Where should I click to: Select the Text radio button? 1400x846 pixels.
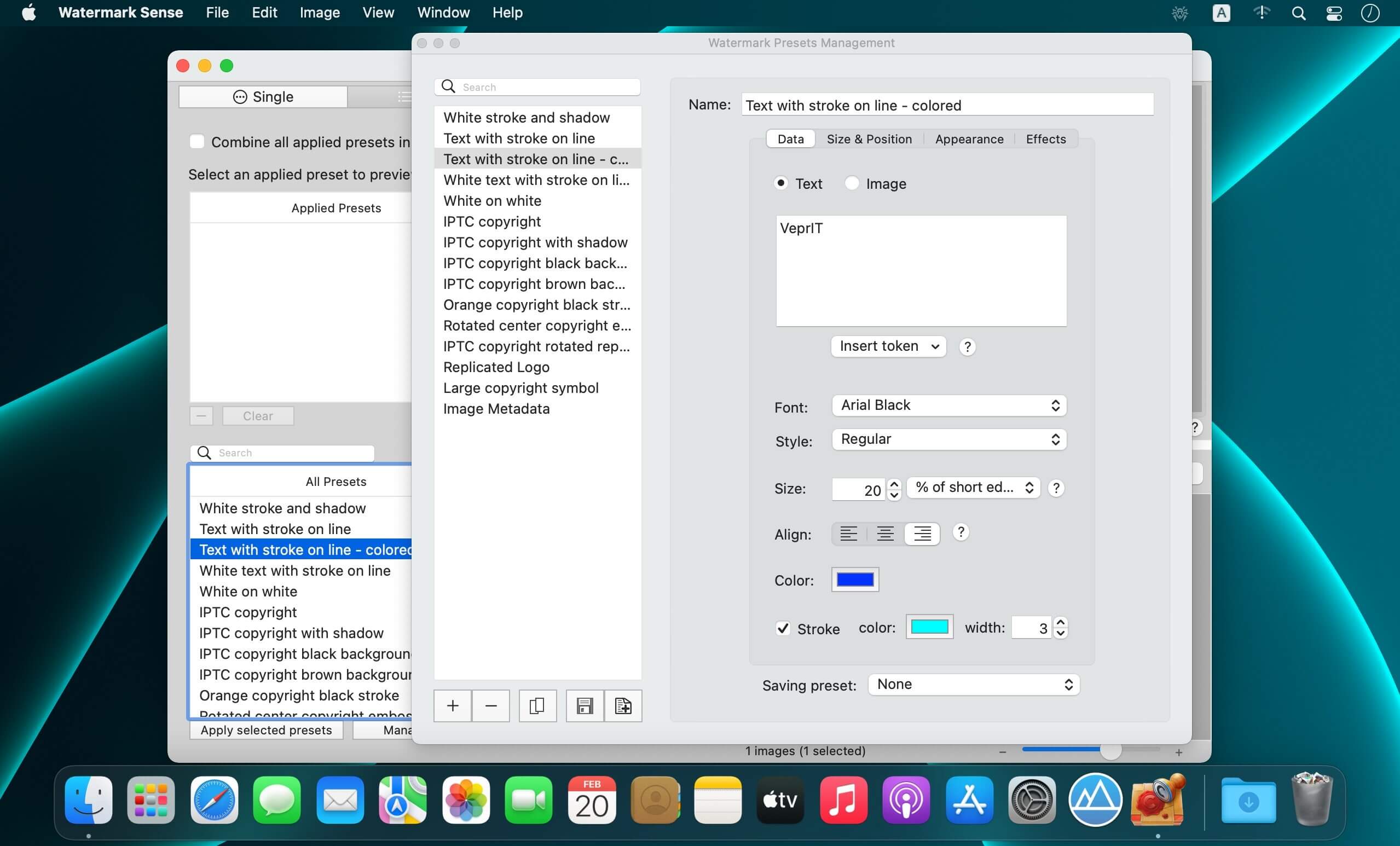click(781, 183)
